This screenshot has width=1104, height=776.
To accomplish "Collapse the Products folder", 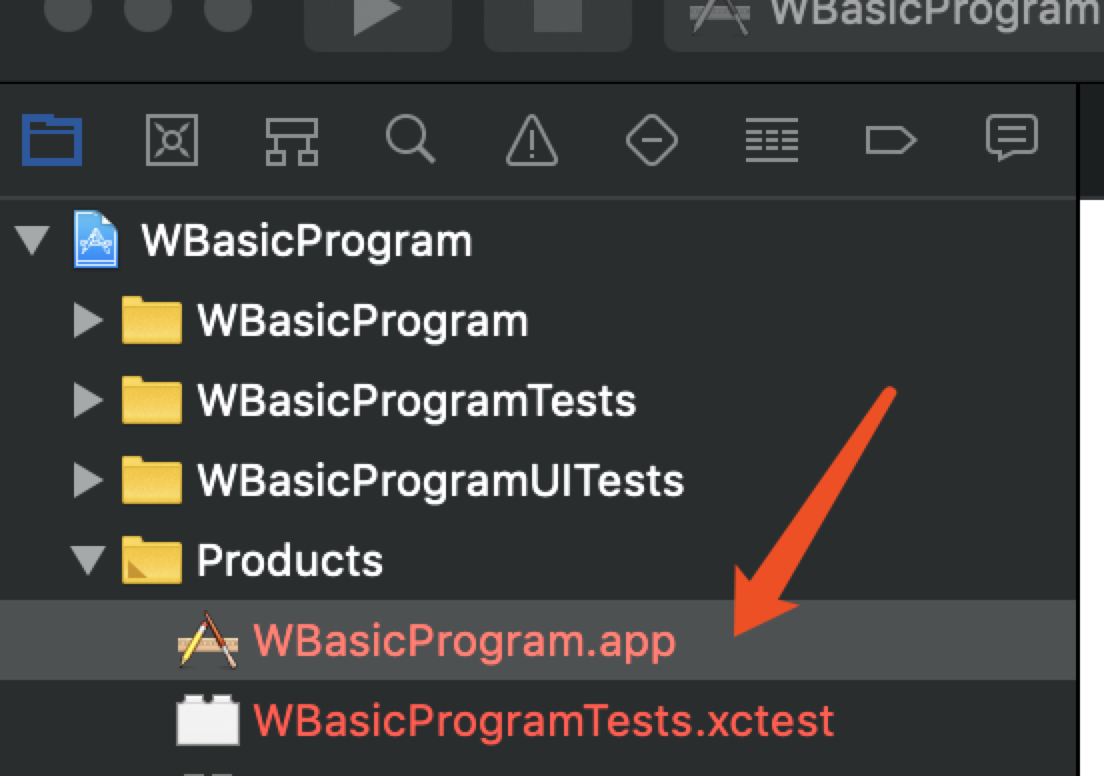I will tap(89, 560).
